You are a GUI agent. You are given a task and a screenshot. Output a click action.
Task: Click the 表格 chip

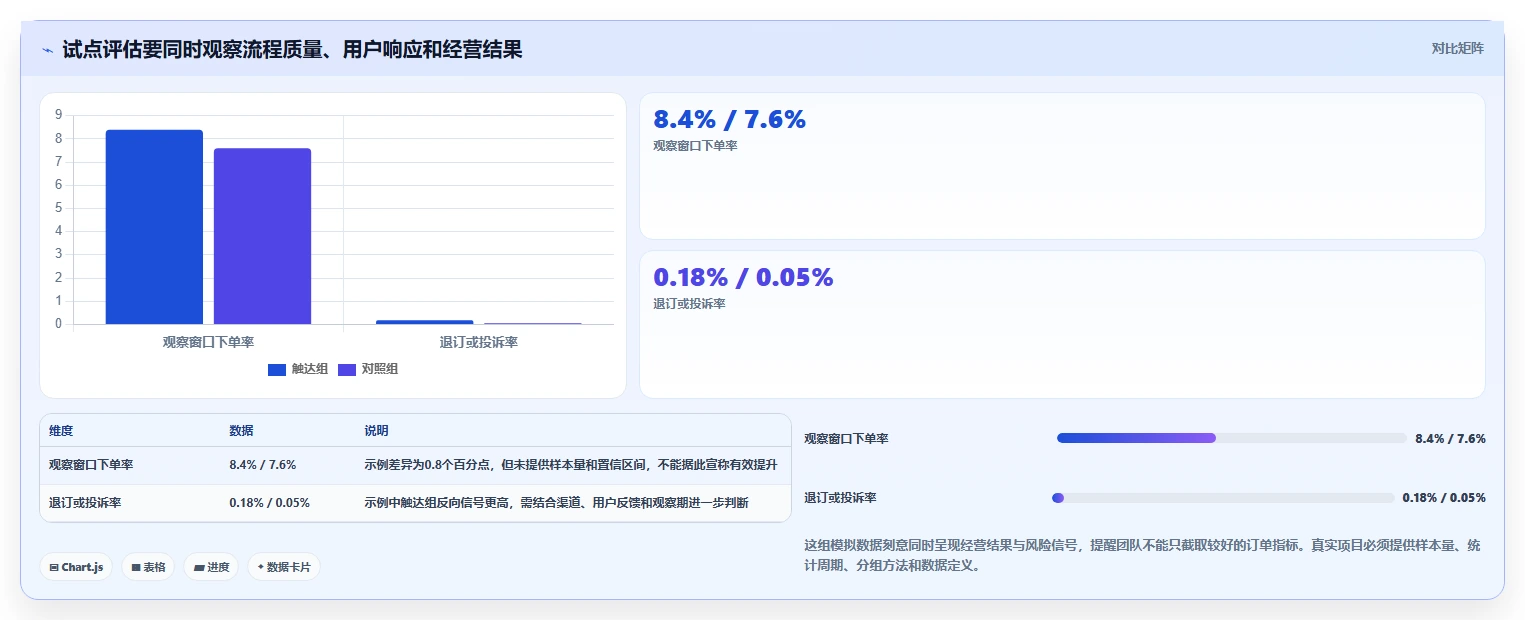pos(148,567)
